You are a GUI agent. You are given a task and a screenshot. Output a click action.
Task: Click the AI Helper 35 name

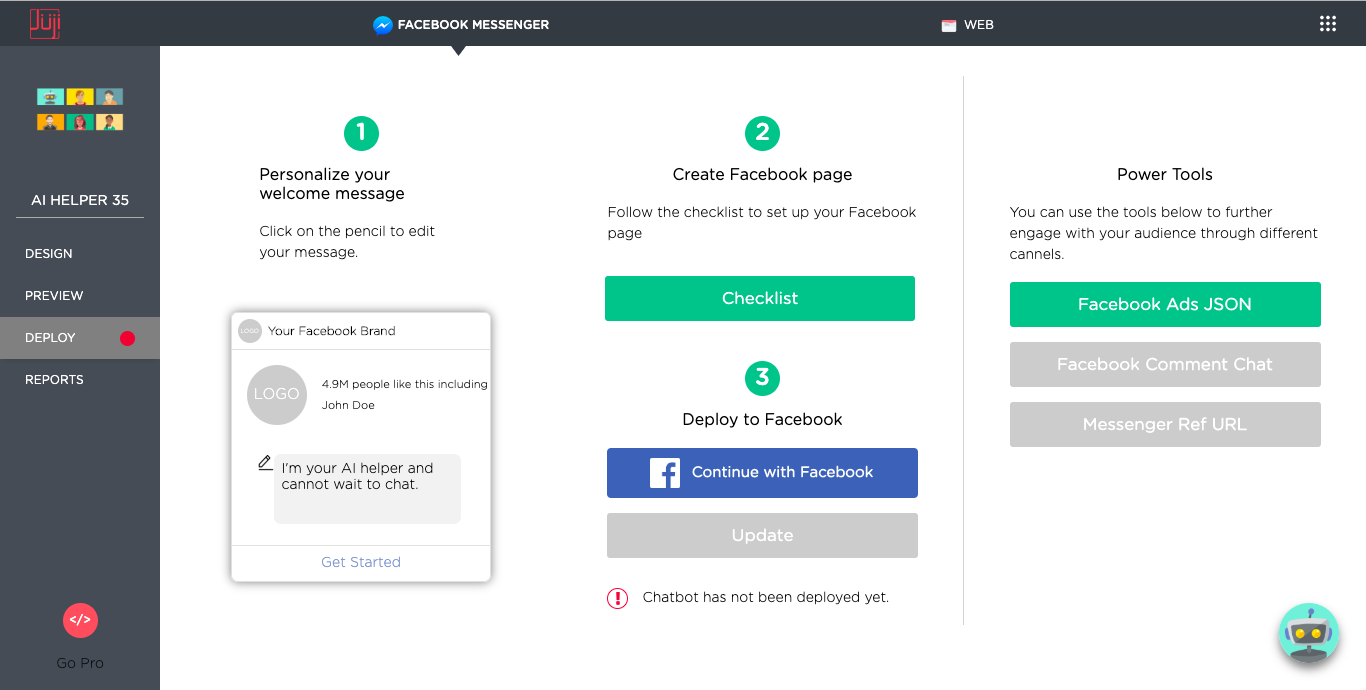point(80,200)
